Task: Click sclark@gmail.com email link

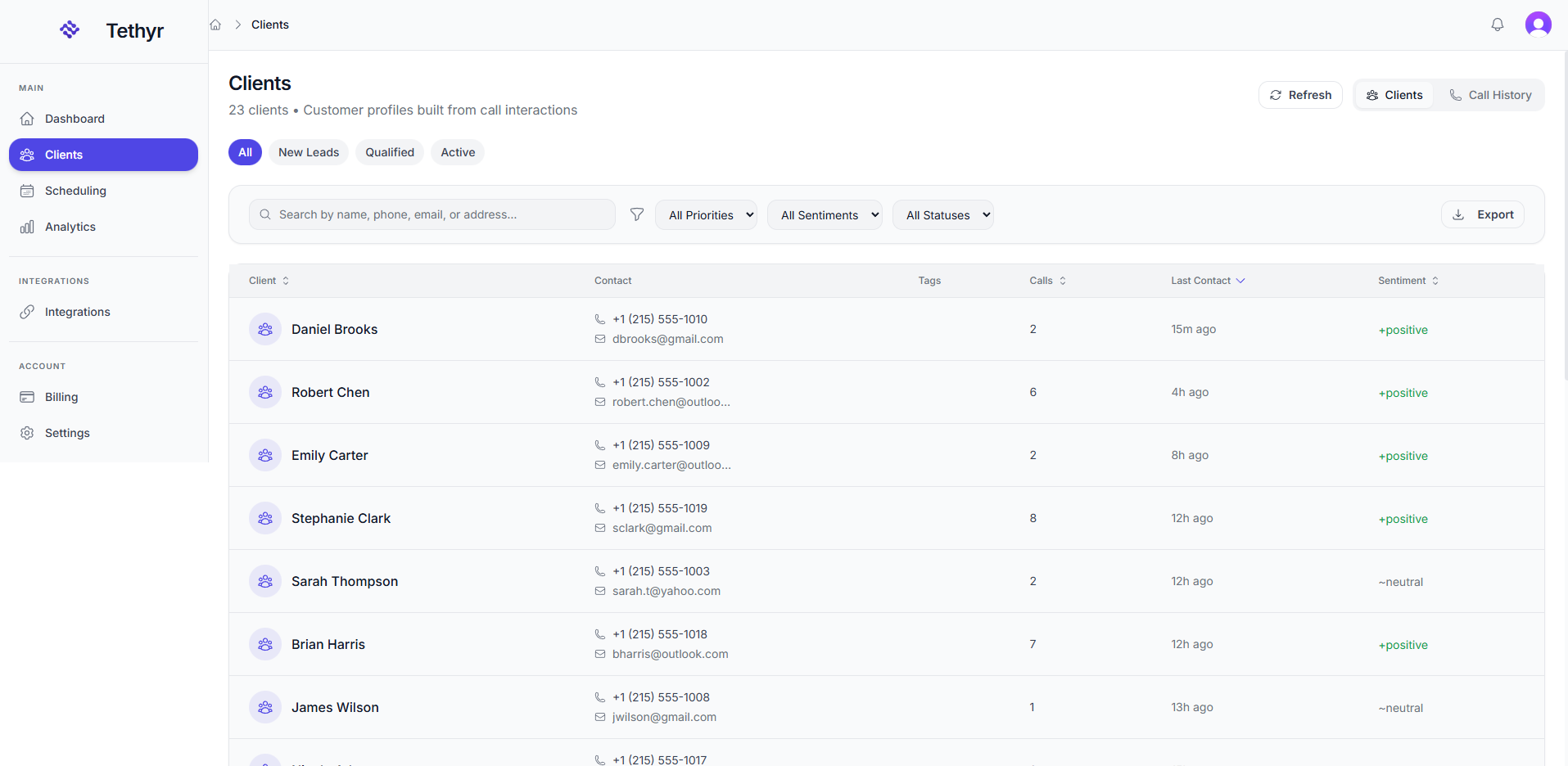Action: tap(662, 528)
